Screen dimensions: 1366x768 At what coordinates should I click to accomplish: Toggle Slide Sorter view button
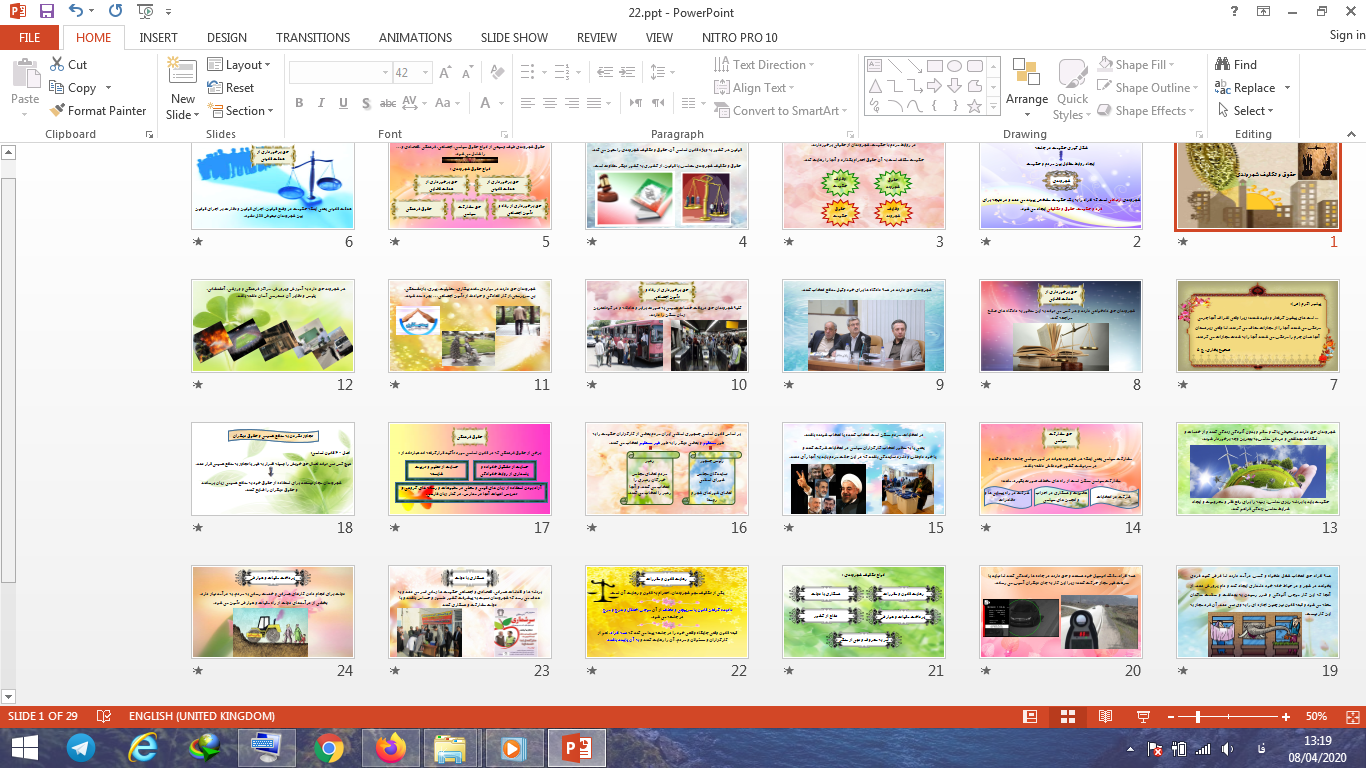coord(1067,717)
